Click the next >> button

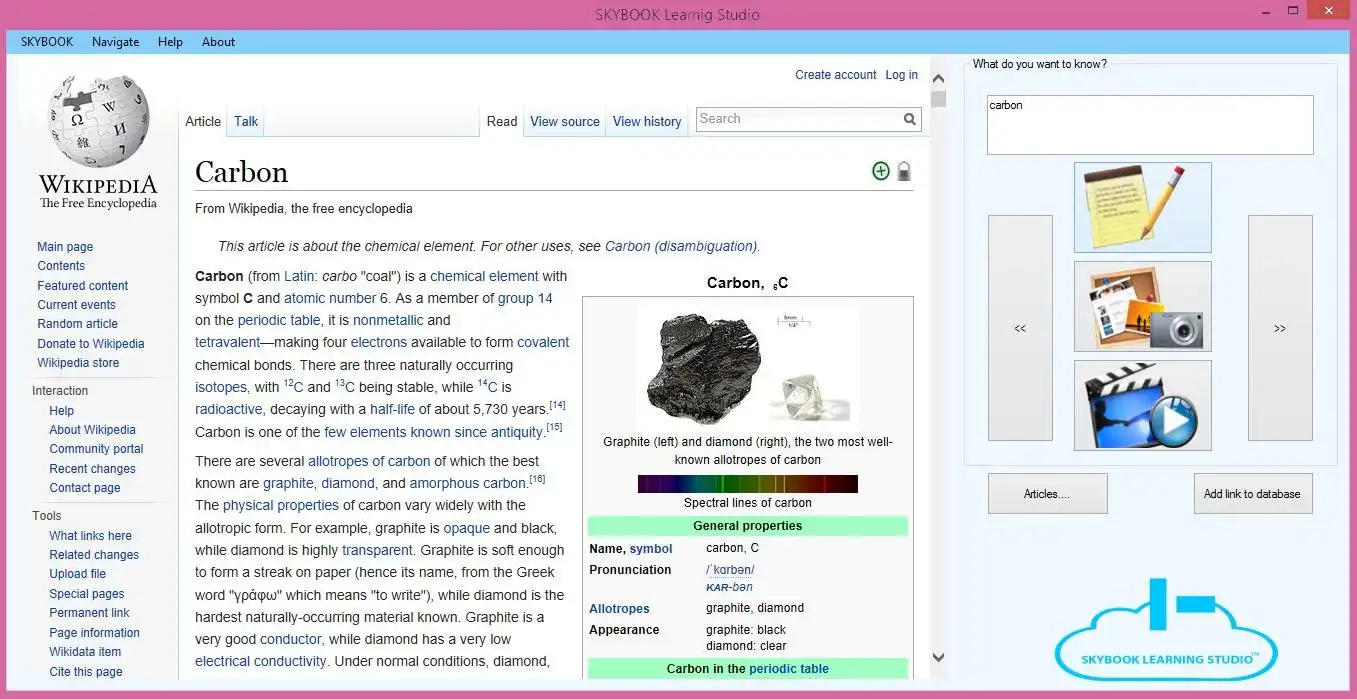coord(1280,328)
